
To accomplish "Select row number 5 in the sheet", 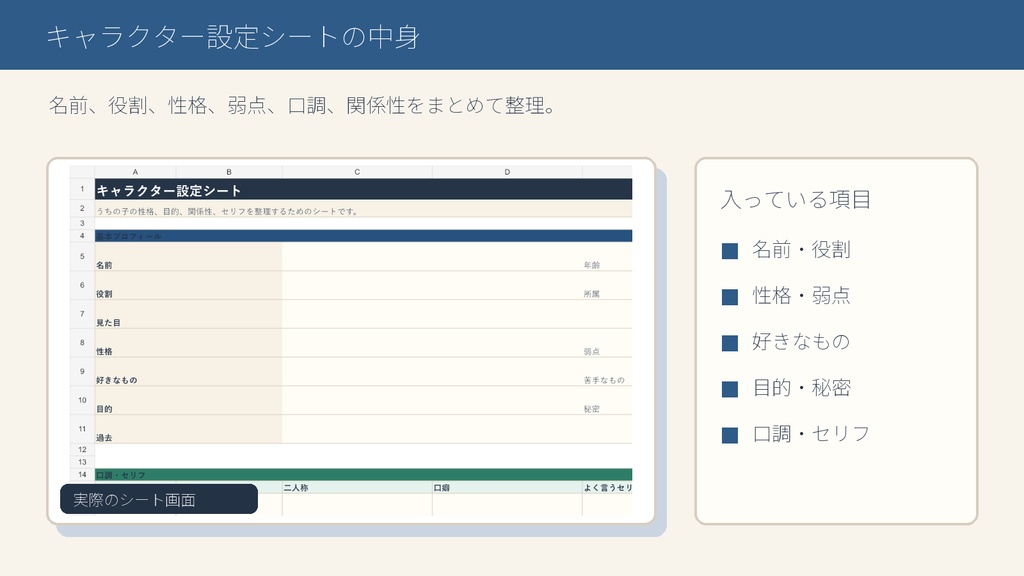I will (x=82, y=256).
